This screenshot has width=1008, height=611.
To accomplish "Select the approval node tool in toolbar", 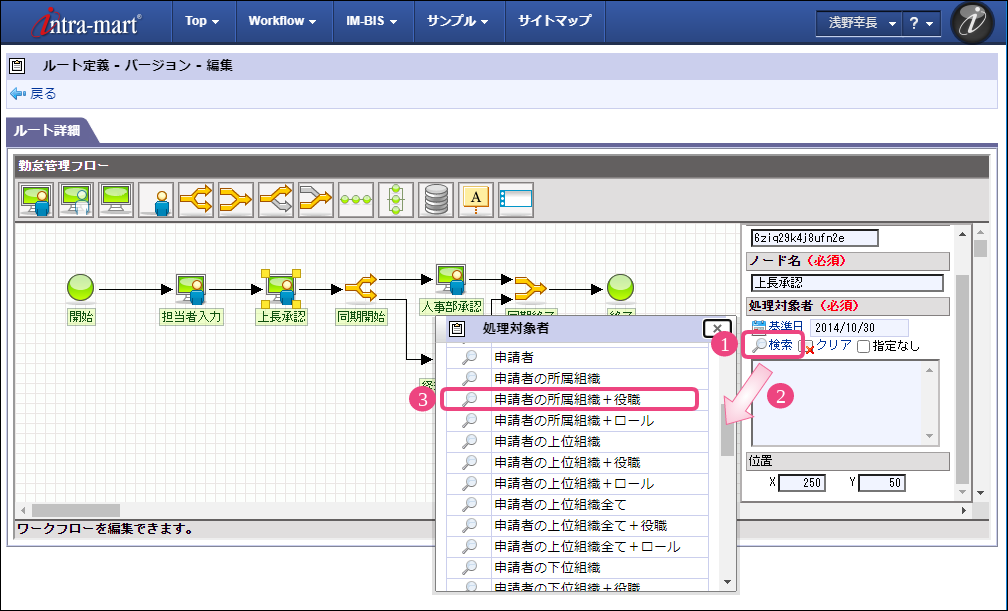I will click(36, 200).
